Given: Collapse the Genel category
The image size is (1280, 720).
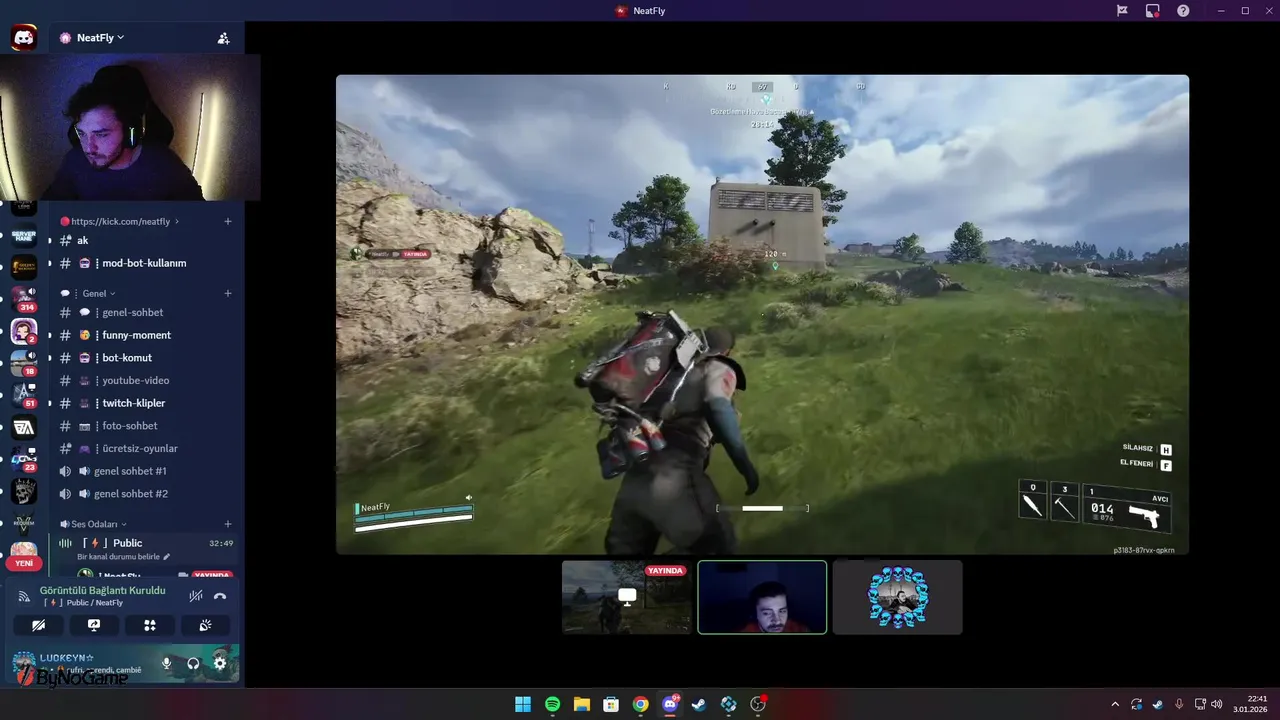Looking at the screenshot, I should tap(88, 293).
